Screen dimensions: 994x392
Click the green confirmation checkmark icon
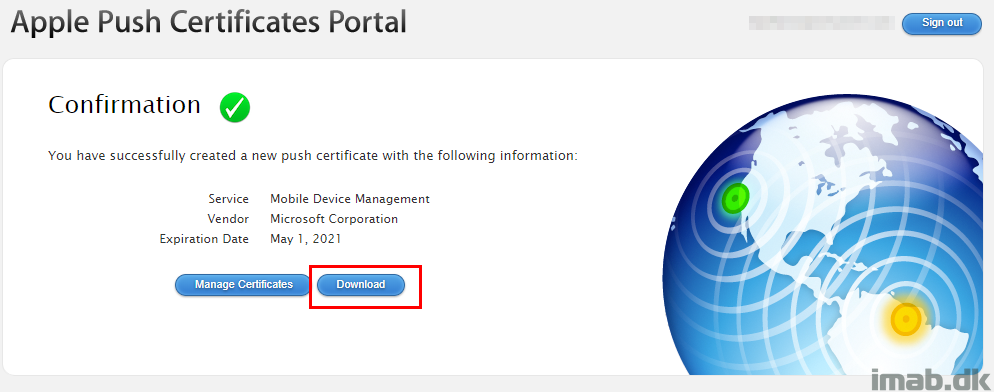click(235, 107)
